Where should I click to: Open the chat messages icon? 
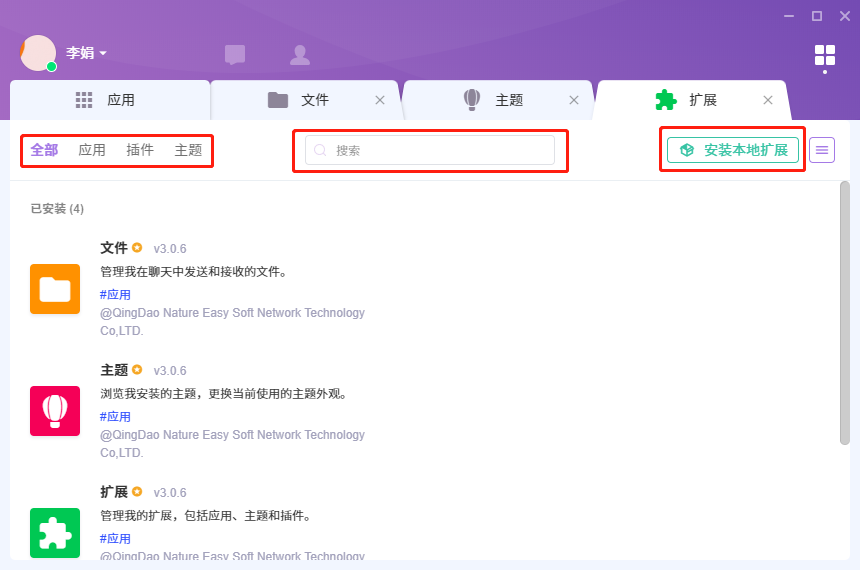click(235, 54)
